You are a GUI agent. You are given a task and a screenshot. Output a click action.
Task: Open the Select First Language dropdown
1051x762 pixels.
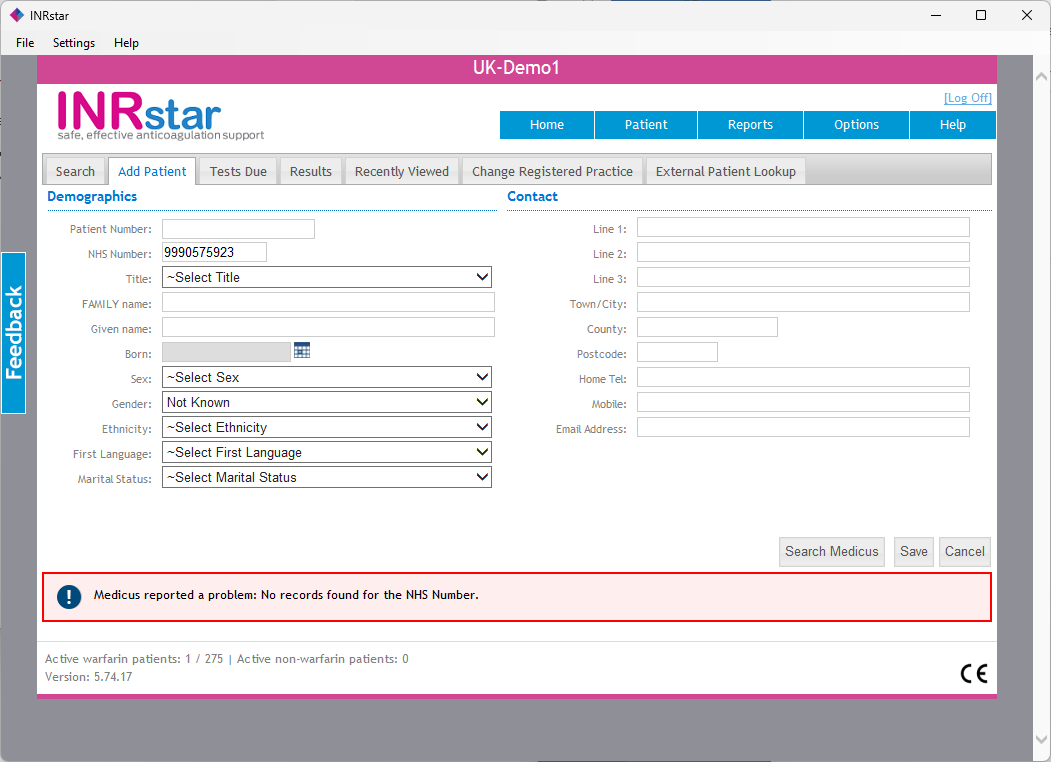point(326,452)
